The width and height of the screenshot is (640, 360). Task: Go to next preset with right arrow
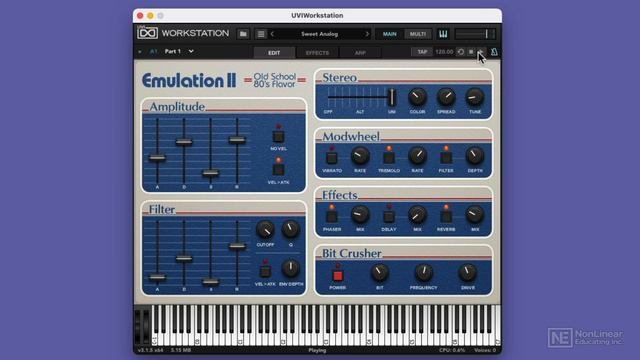point(367,34)
